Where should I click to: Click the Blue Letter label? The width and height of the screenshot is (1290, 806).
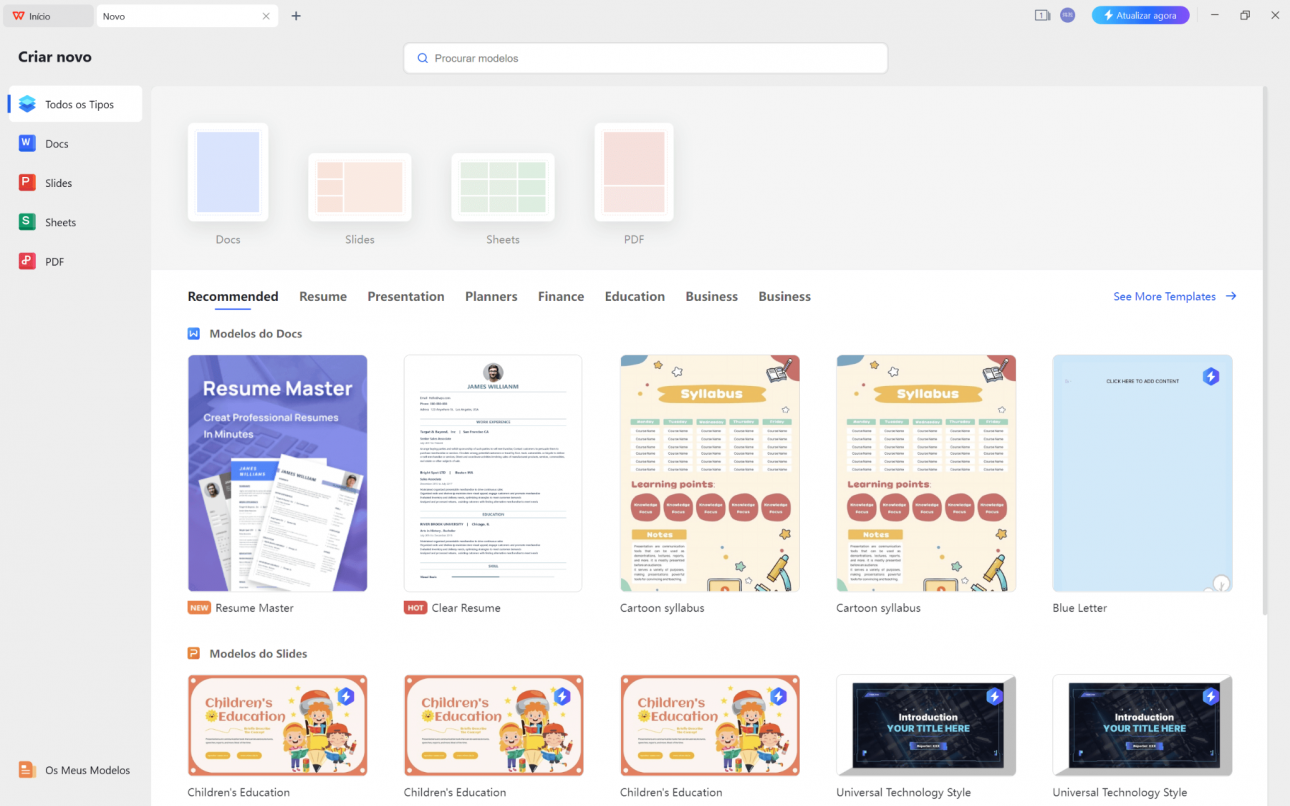coord(1080,607)
